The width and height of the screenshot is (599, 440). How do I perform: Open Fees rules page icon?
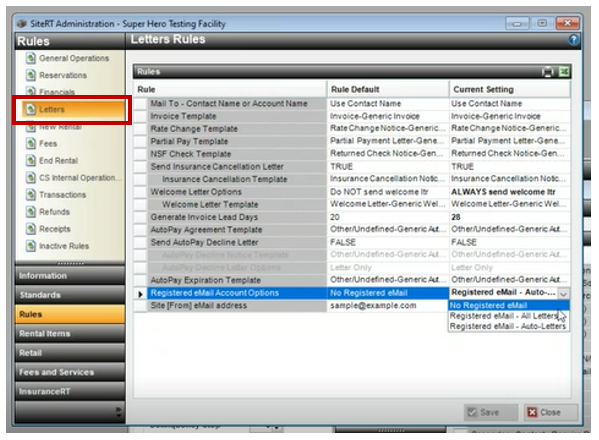pos(31,144)
